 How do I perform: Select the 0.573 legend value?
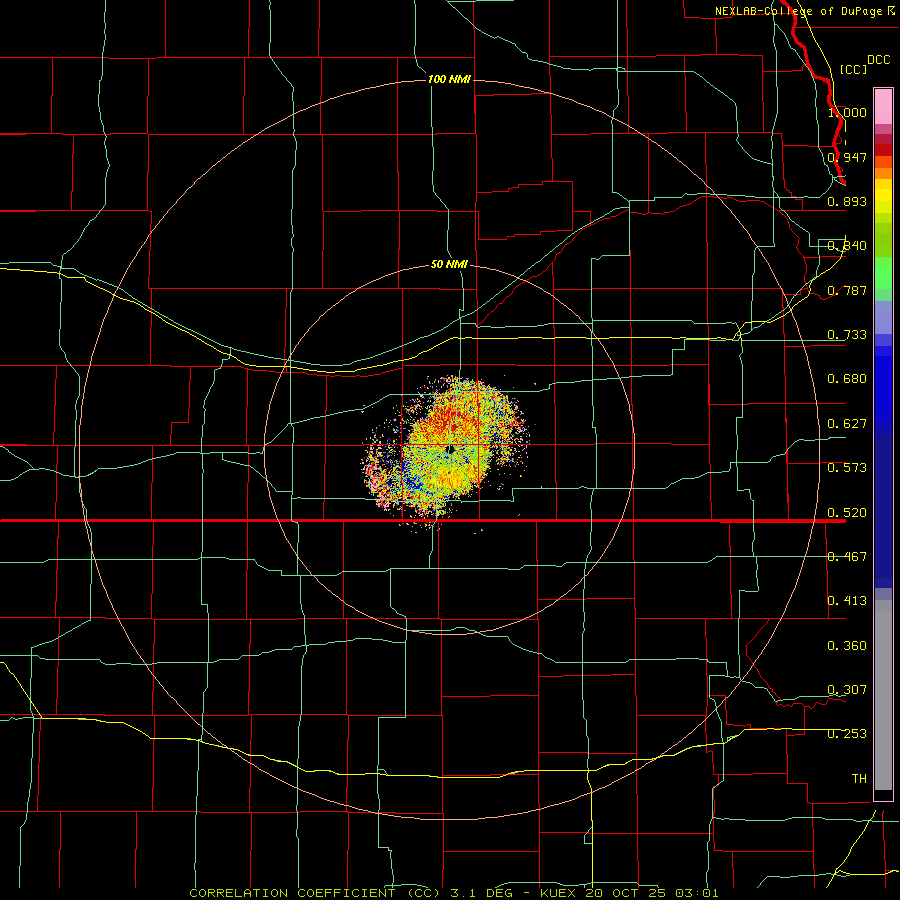(847, 468)
